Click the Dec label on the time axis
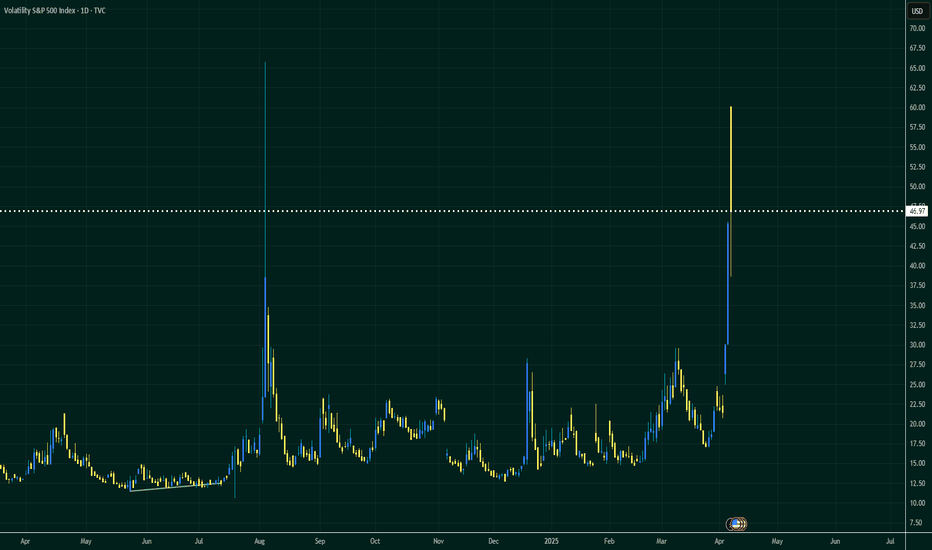Image resolution: width=932 pixels, height=550 pixels. tap(493, 541)
